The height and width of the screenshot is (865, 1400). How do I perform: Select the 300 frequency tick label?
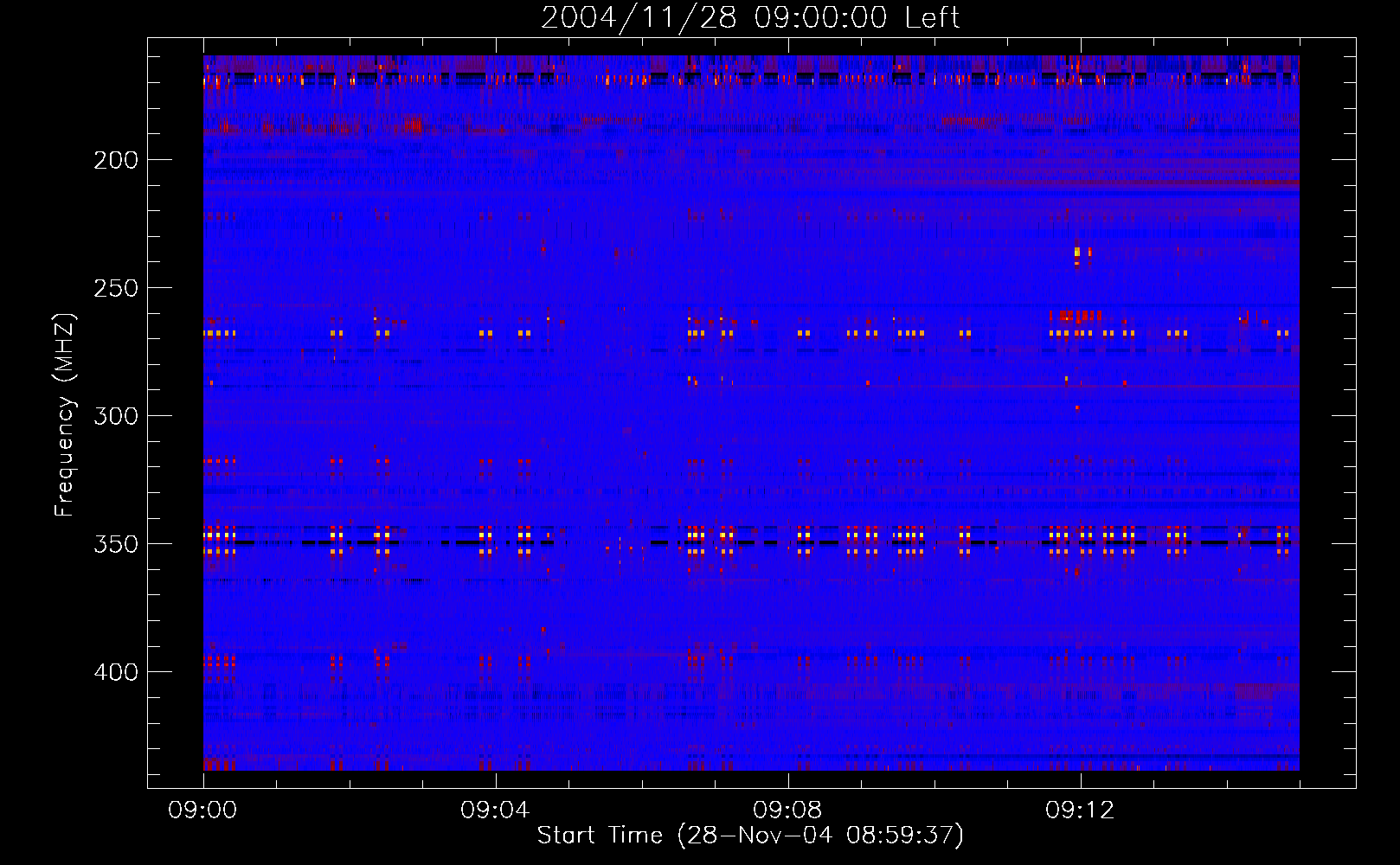pos(116,416)
